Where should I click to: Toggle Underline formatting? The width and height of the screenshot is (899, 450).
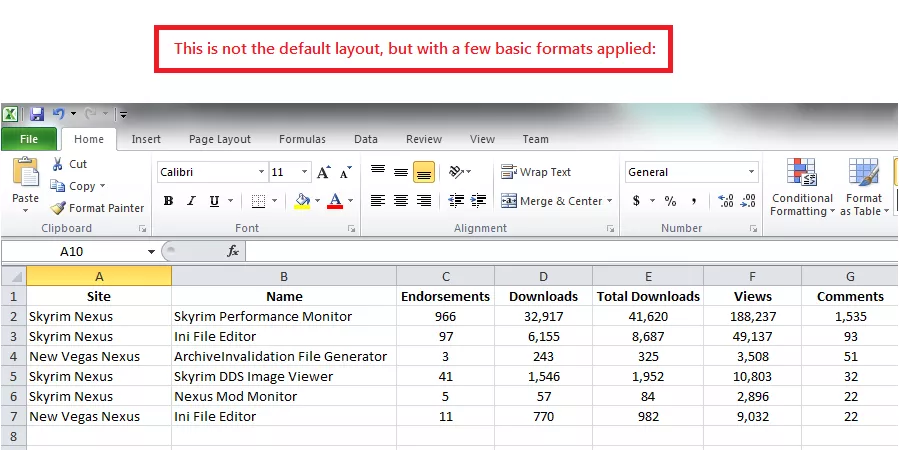pos(214,201)
